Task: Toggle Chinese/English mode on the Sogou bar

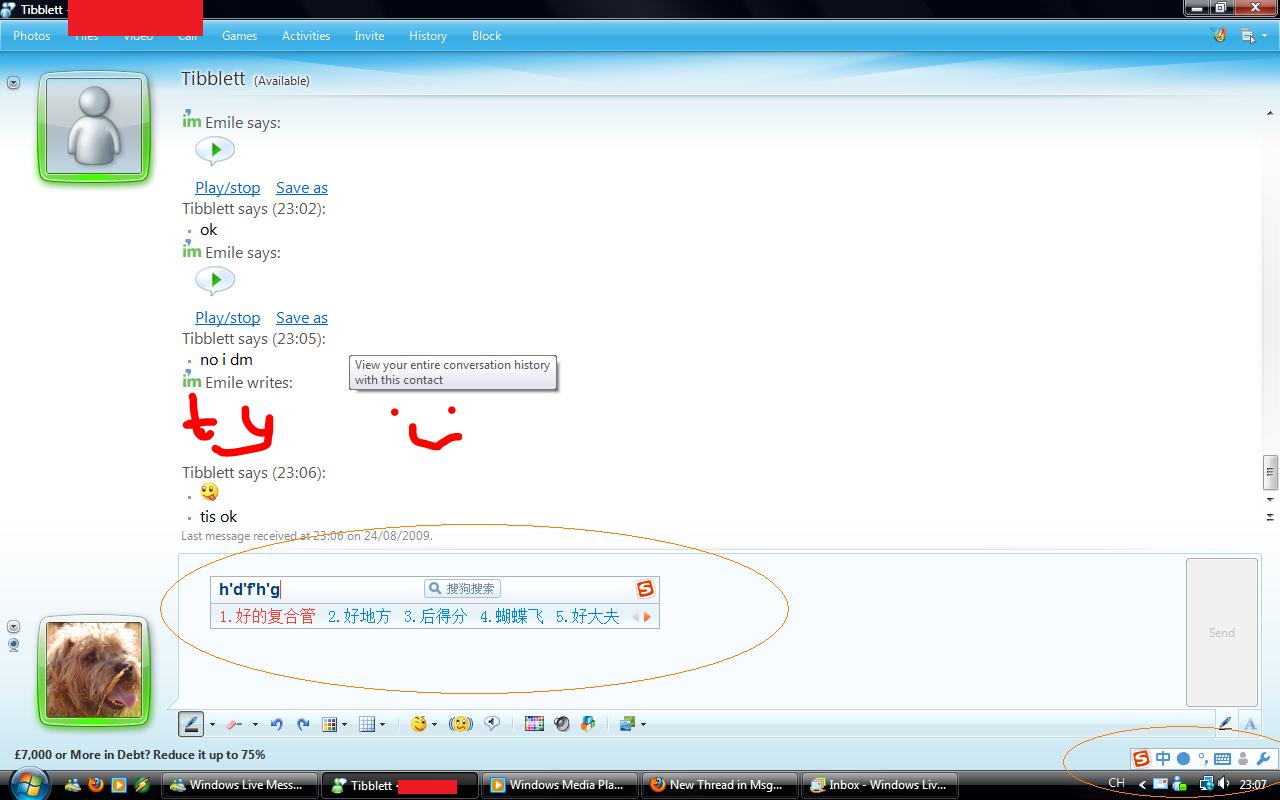Action: coord(1163,759)
